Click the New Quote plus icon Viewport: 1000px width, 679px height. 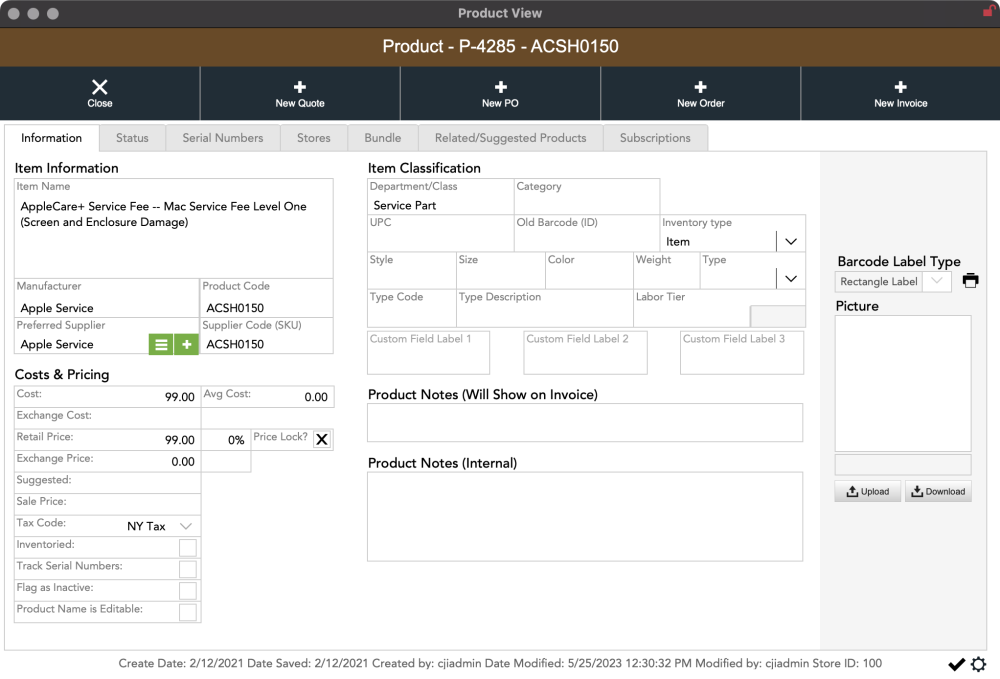[300, 88]
